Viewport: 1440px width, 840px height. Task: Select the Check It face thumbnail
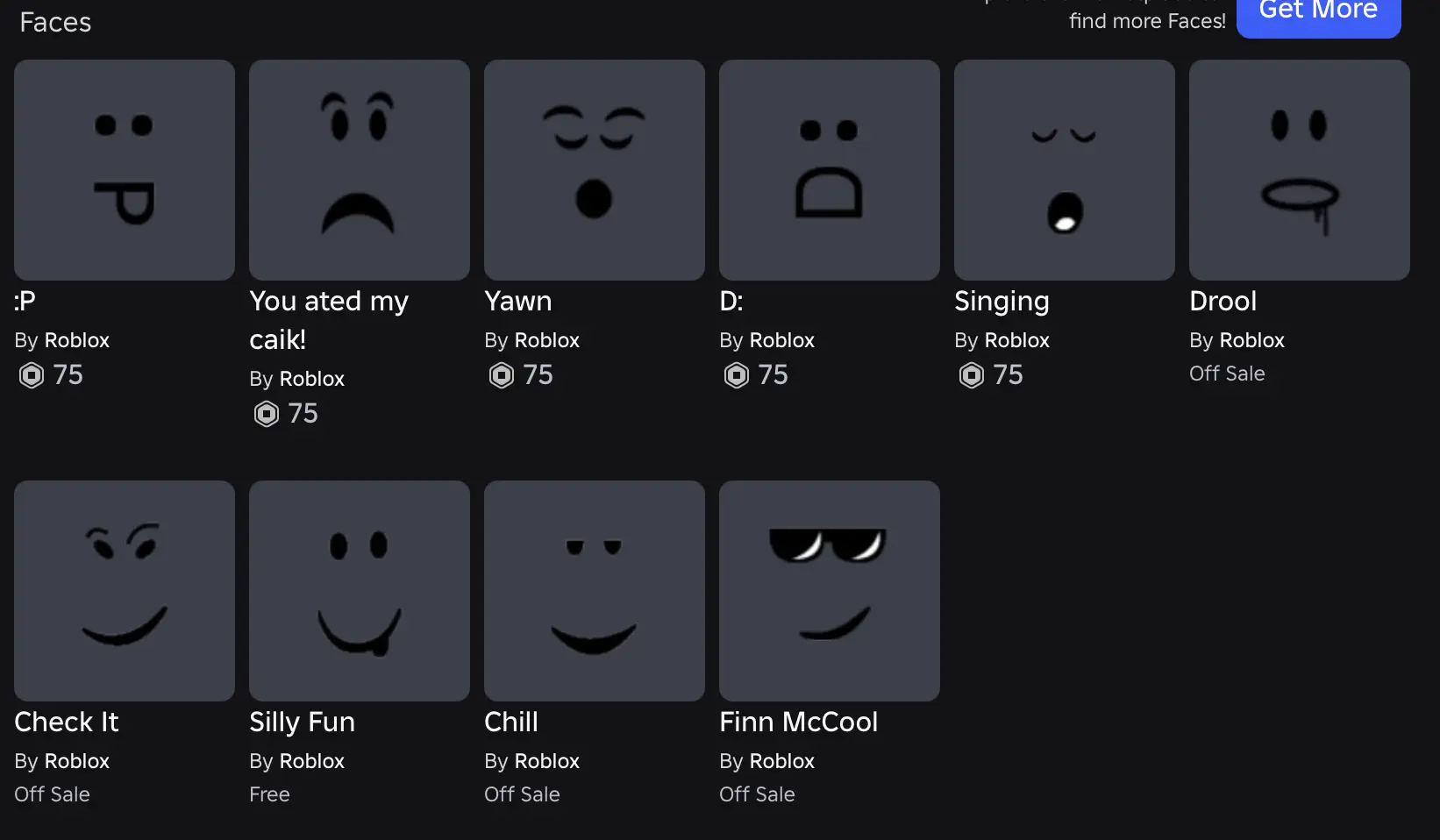pyautogui.click(x=125, y=591)
